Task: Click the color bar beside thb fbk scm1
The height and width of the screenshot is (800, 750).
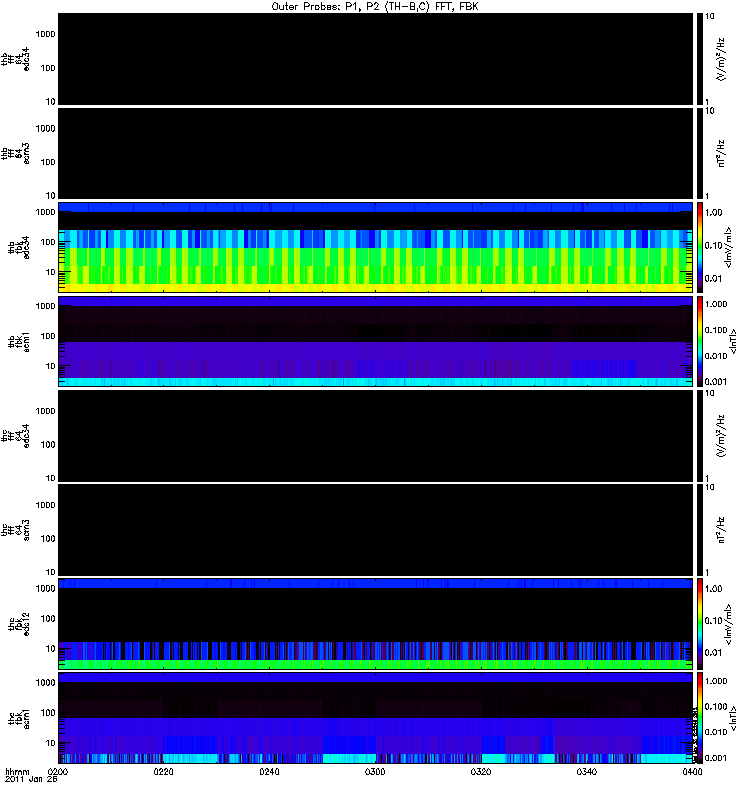Action: coord(700,341)
